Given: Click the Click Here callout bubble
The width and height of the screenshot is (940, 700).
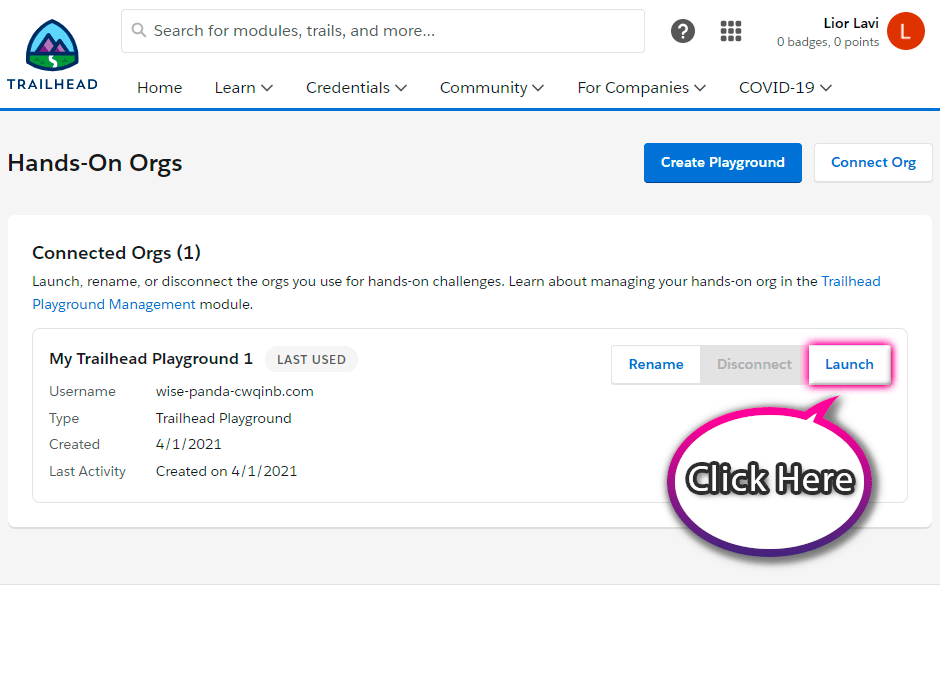Looking at the screenshot, I should click(768, 480).
